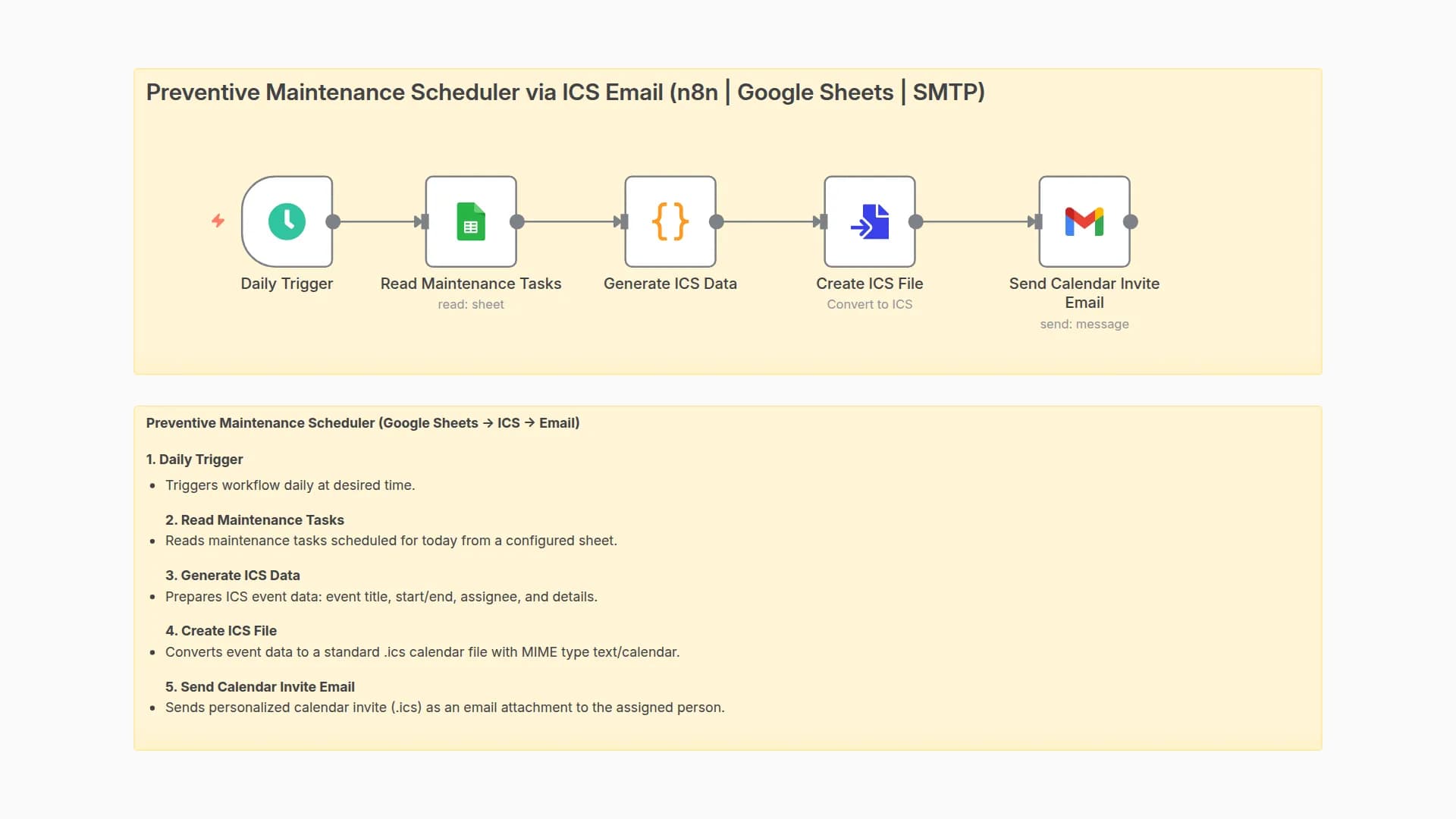Select the Preventive Maintenance Scheduler title sticky note
The height and width of the screenshot is (819, 1456).
click(565, 93)
